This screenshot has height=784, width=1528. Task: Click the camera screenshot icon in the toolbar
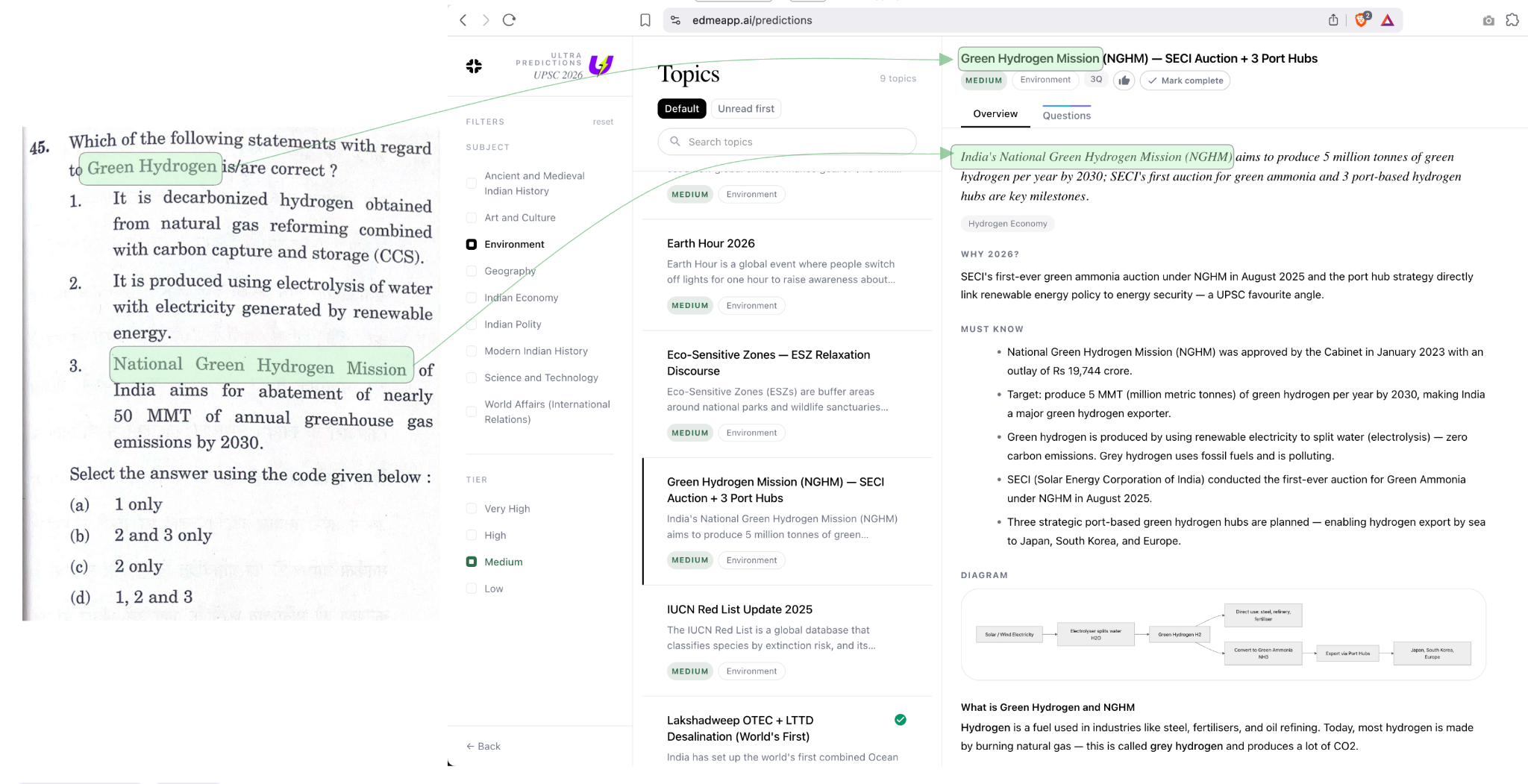[x=1488, y=20]
